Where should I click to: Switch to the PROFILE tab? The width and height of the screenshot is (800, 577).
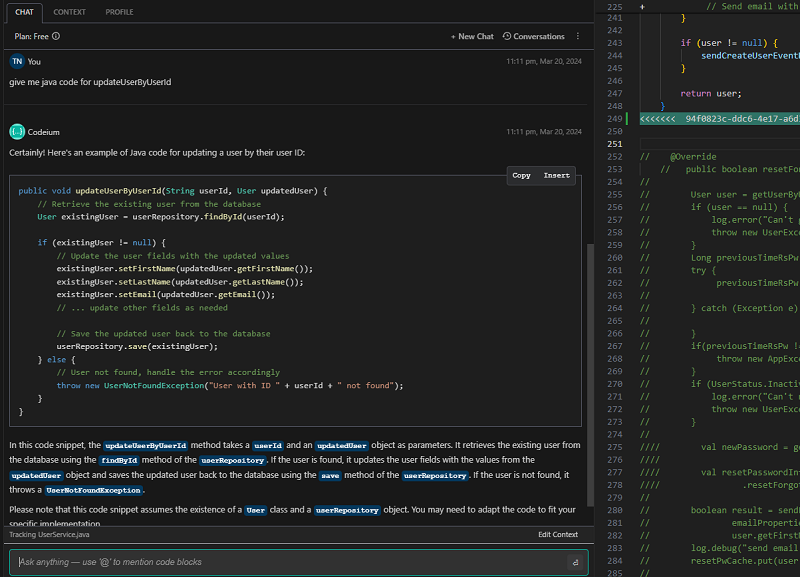(x=119, y=12)
